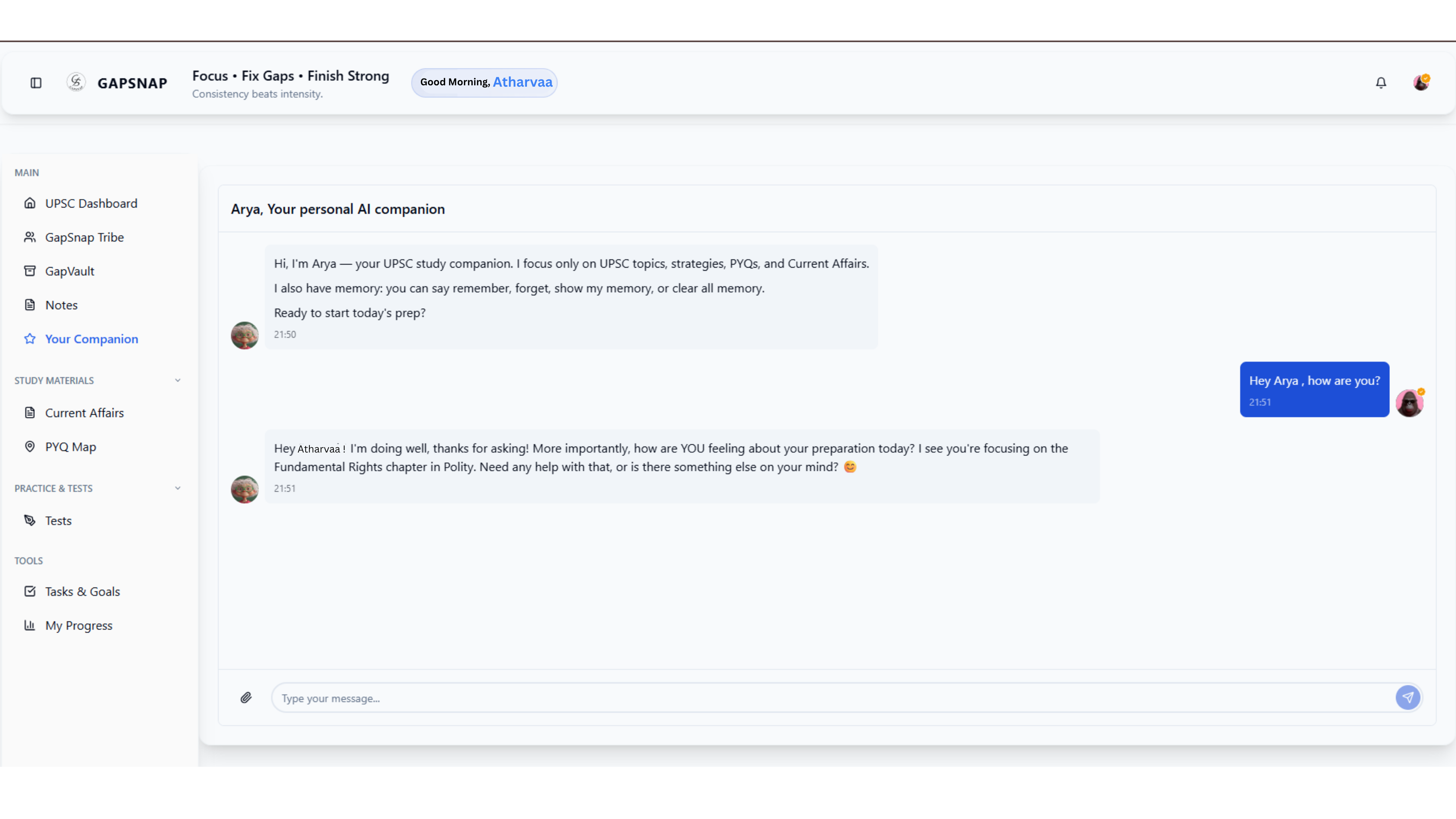Open GapVault from the sidebar icon
The image size is (1456, 819).
coord(30,271)
